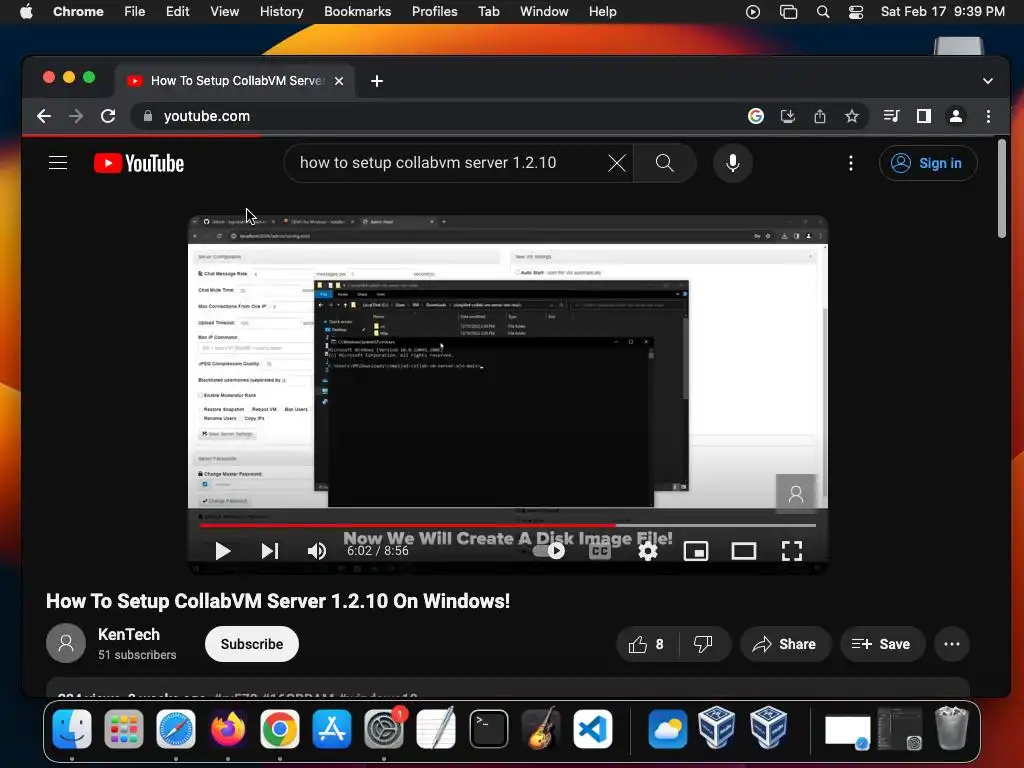The height and width of the screenshot is (768, 1024).
Task: Save the video to a playlist
Action: click(x=882, y=645)
